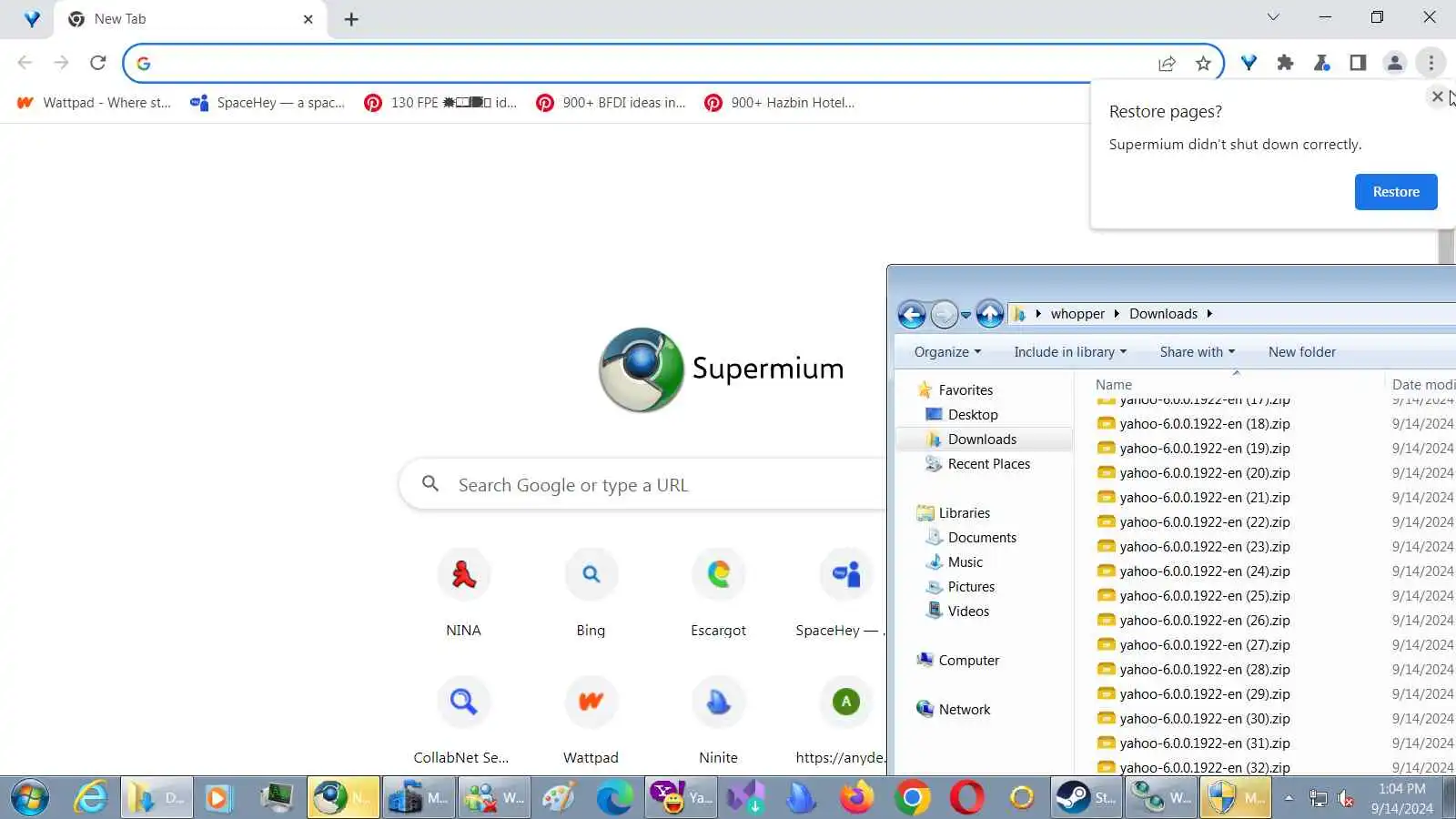Image resolution: width=1456 pixels, height=819 pixels.
Task: Open the Bing shortcut tile
Action: [591, 593]
